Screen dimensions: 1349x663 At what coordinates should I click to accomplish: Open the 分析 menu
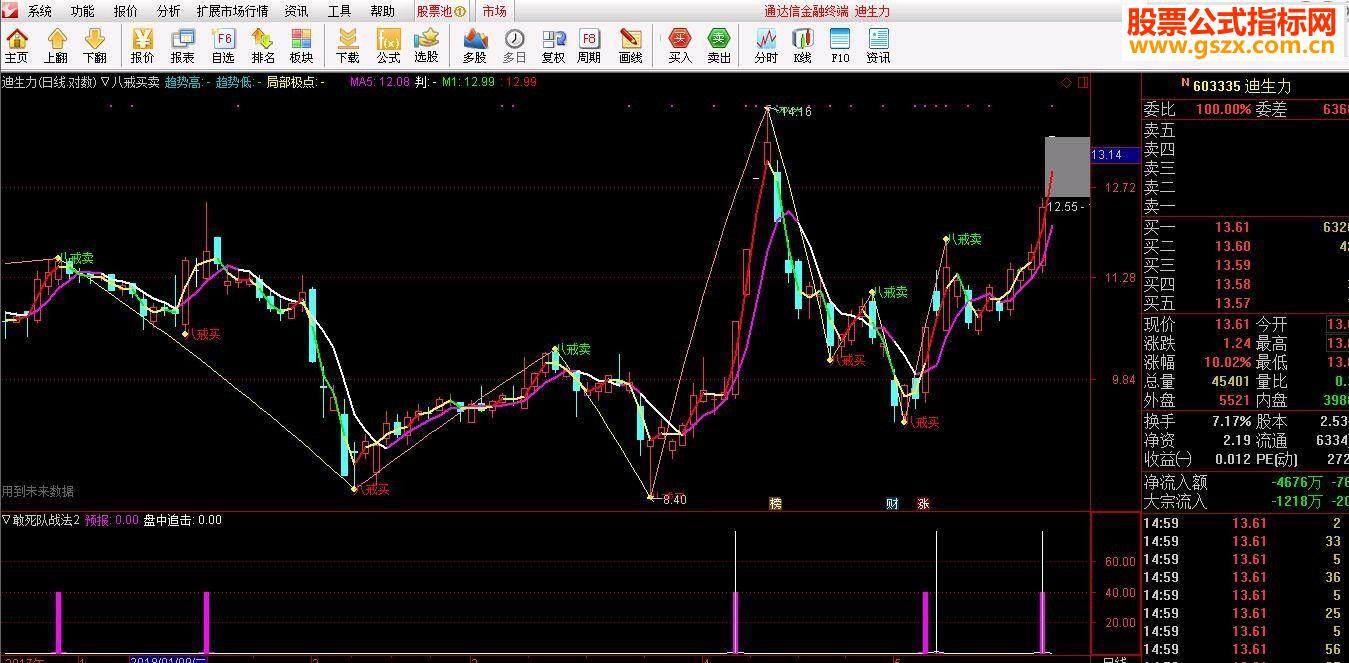[169, 11]
